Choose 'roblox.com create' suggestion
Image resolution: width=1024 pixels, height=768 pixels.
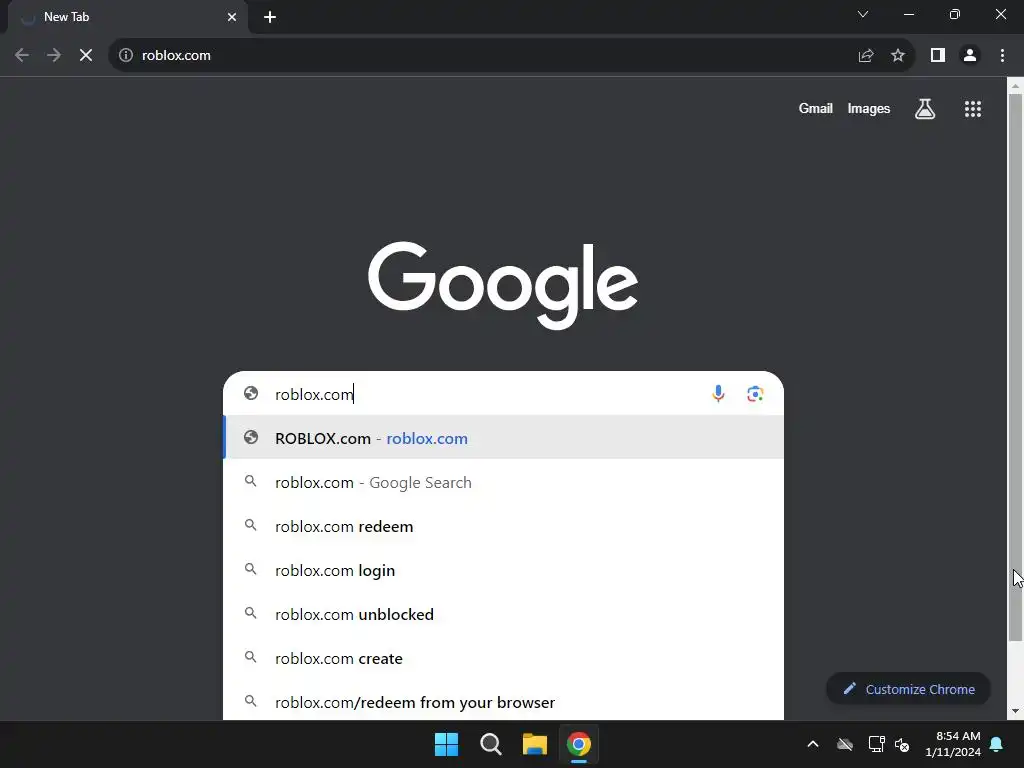tap(504, 658)
